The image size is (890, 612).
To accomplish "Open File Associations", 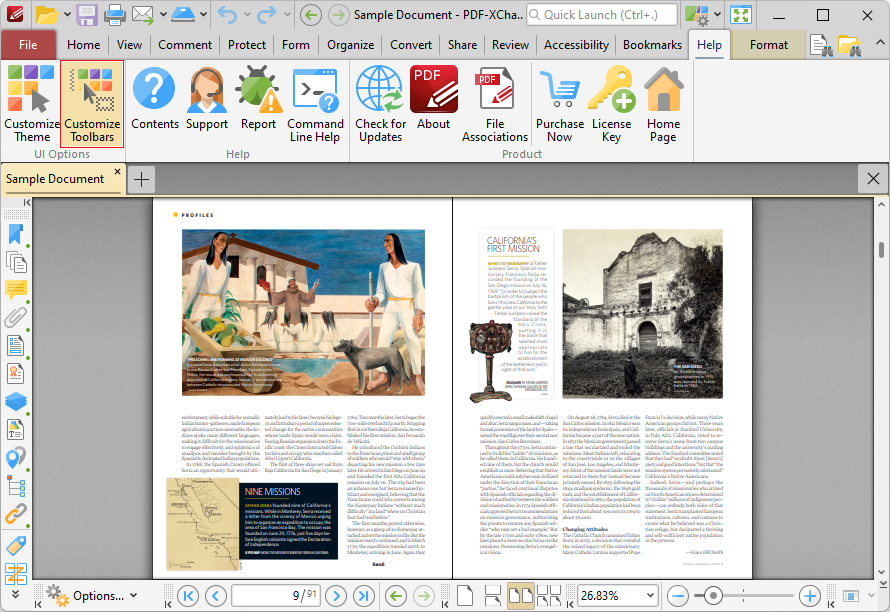I will click(x=495, y=104).
